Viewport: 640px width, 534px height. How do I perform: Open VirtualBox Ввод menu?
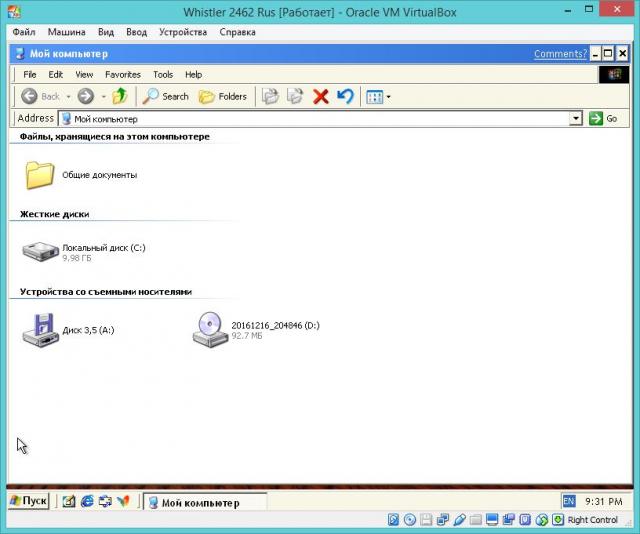click(136, 32)
